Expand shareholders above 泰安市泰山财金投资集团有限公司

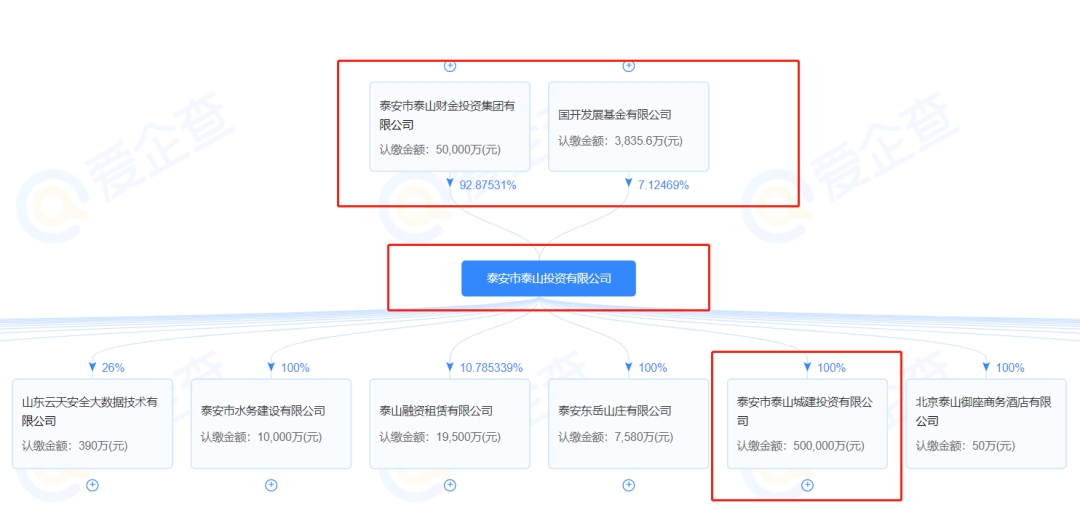450,66
